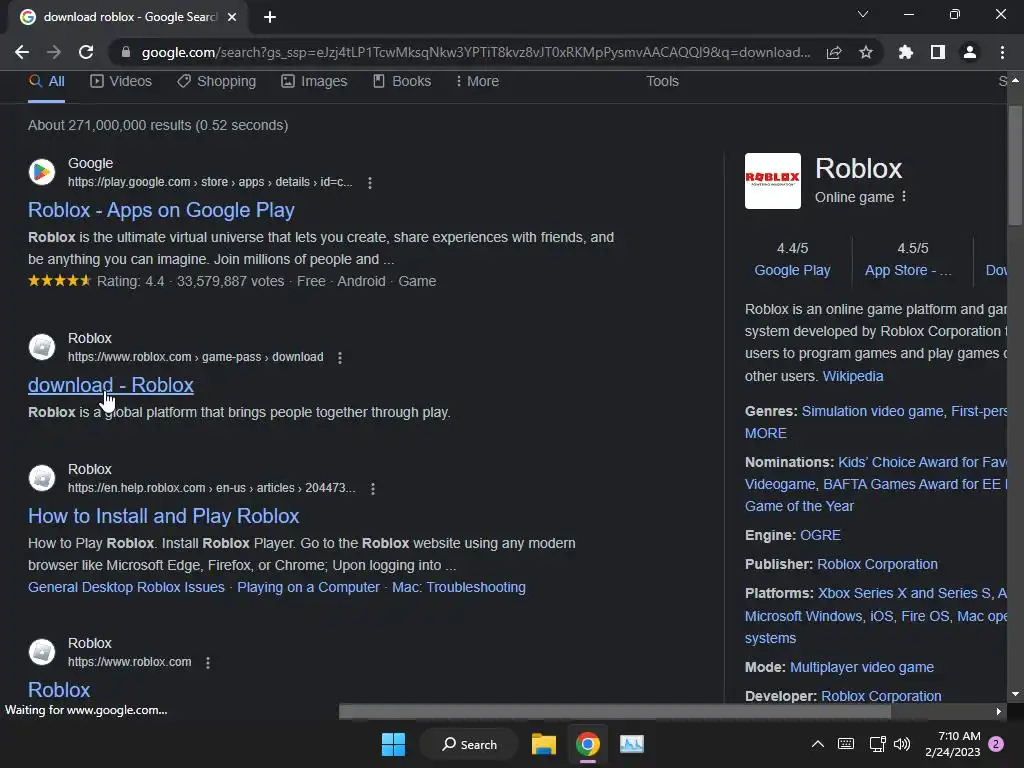This screenshot has width=1024, height=768.
Task: Open How to Install and Play Roblox
Action: (x=163, y=516)
